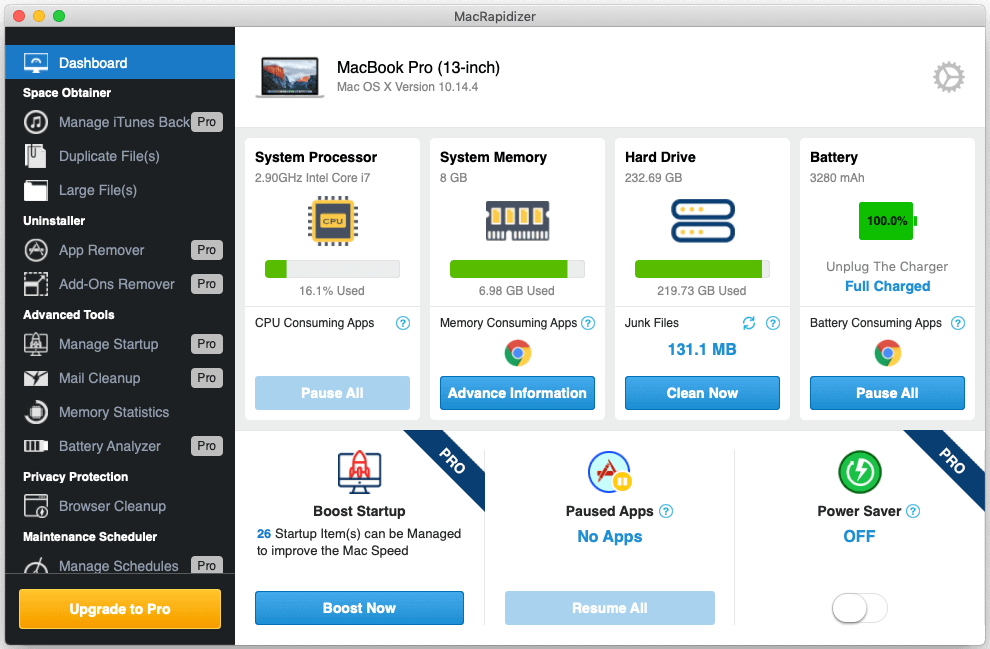The width and height of the screenshot is (990, 649).
Task: Click the memory usage progress bar
Action: tap(517, 269)
